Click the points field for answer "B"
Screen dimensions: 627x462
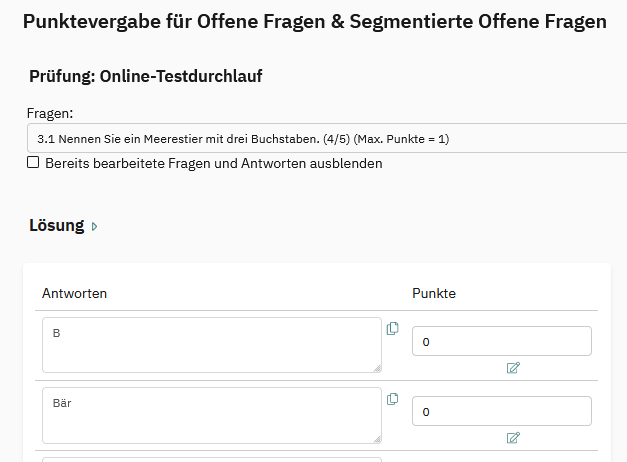pos(501,341)
